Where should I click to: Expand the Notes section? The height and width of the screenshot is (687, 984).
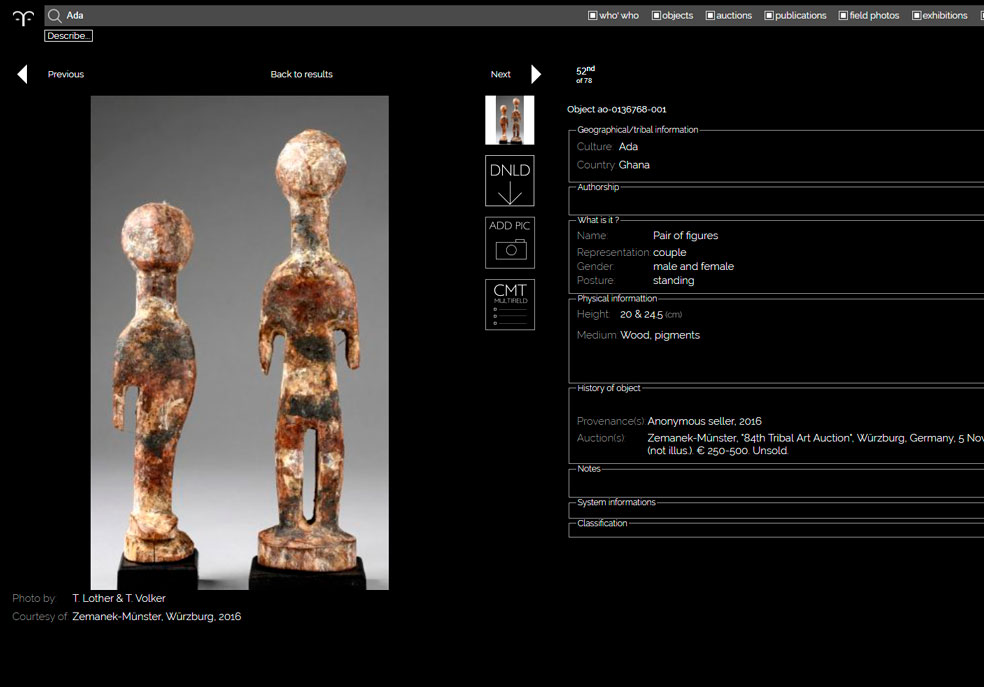pos(589,469)
